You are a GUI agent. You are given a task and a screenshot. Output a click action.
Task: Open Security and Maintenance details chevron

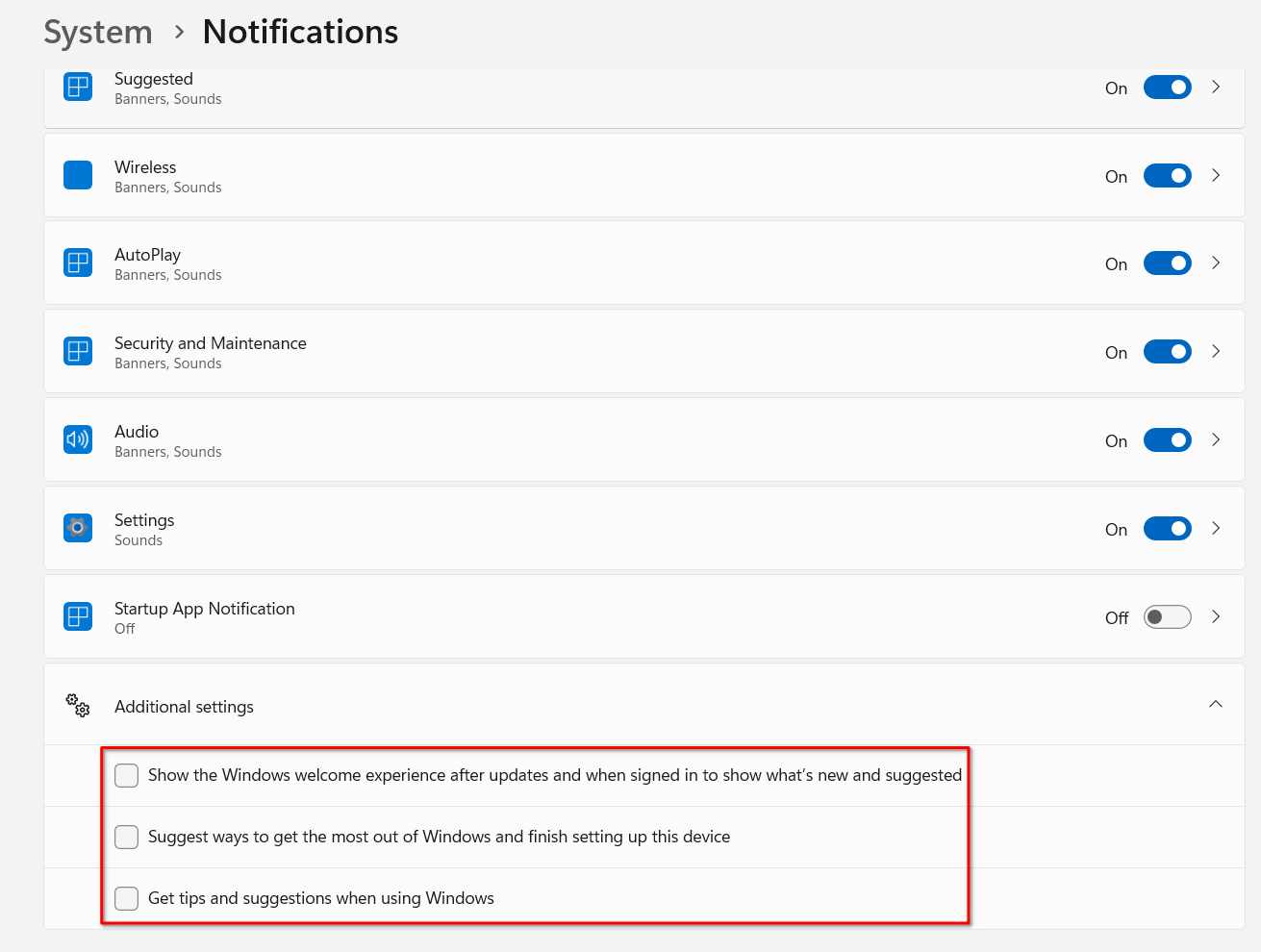[x=1216, y=352]
